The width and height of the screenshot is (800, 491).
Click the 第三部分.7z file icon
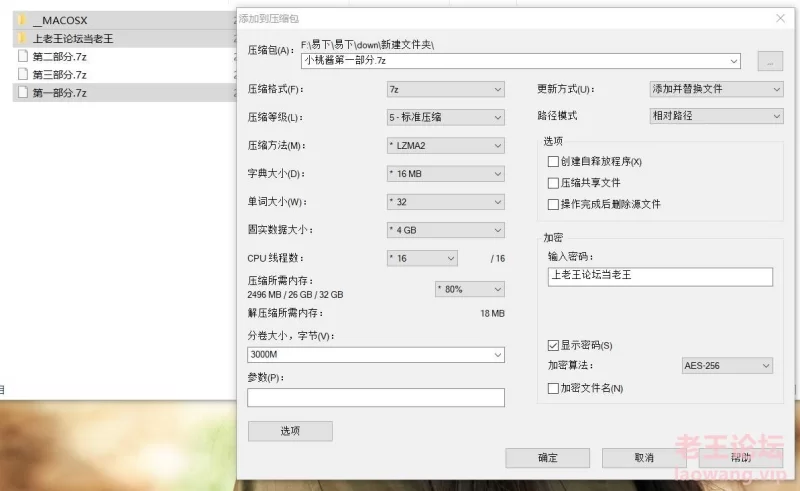pos(22,75)
